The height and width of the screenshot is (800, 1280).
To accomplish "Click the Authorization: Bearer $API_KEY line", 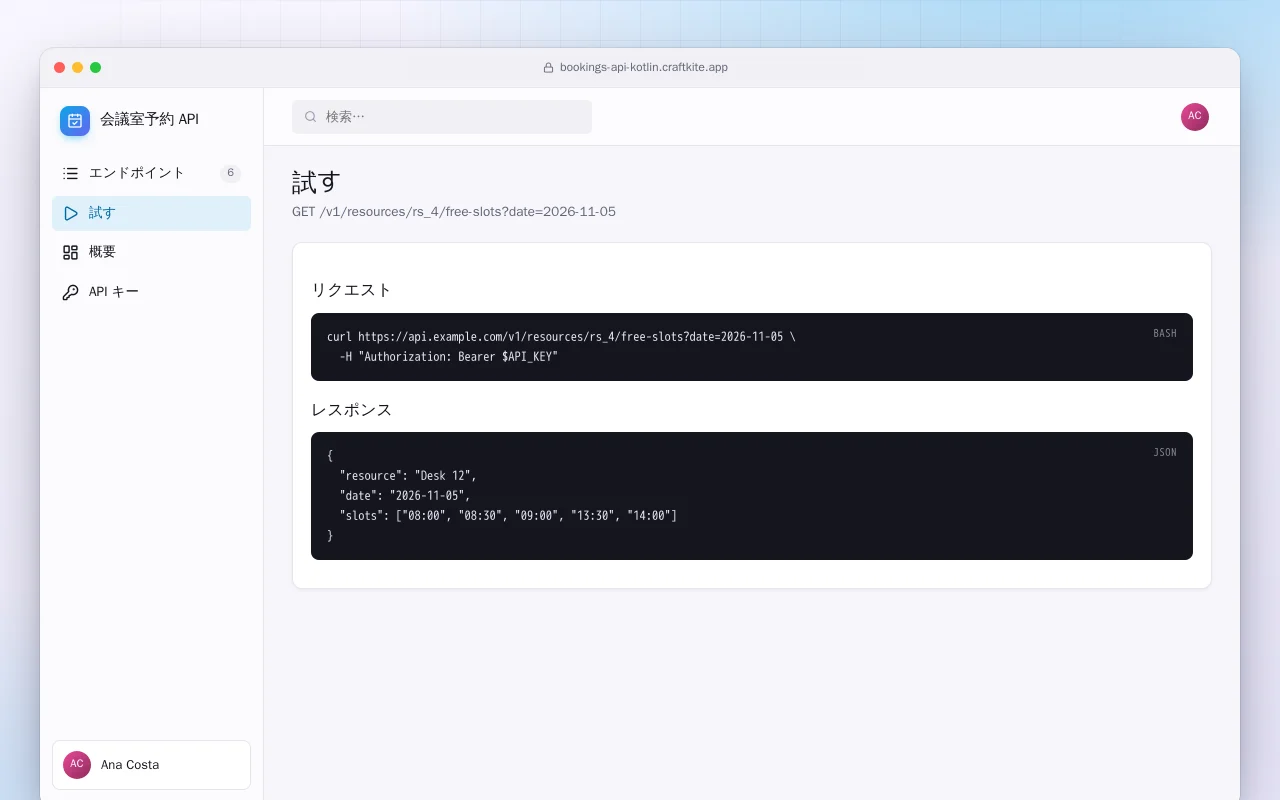I will (449, 357).
